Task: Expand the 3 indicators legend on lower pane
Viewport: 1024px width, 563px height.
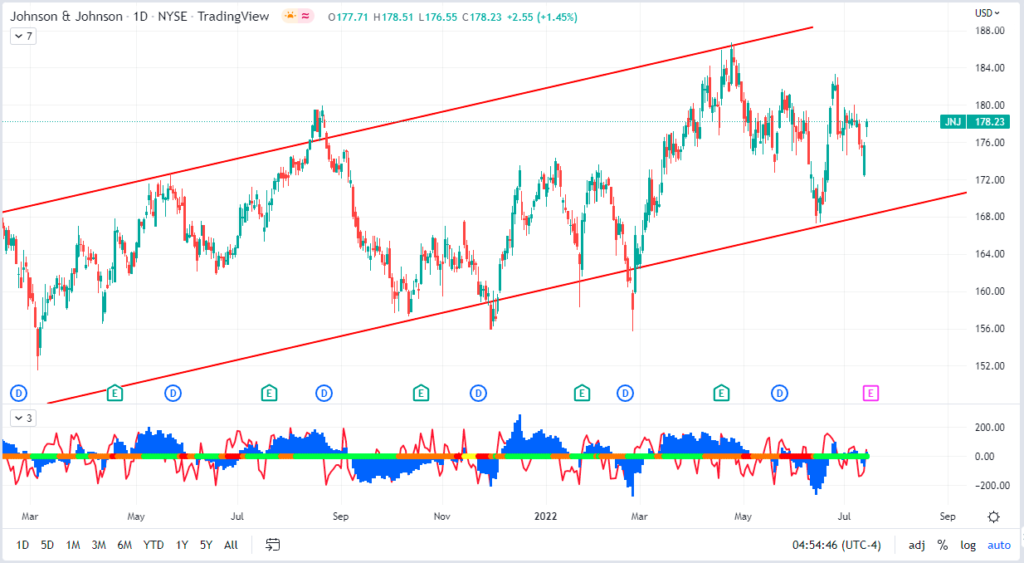Action: [x=23, y=418]
